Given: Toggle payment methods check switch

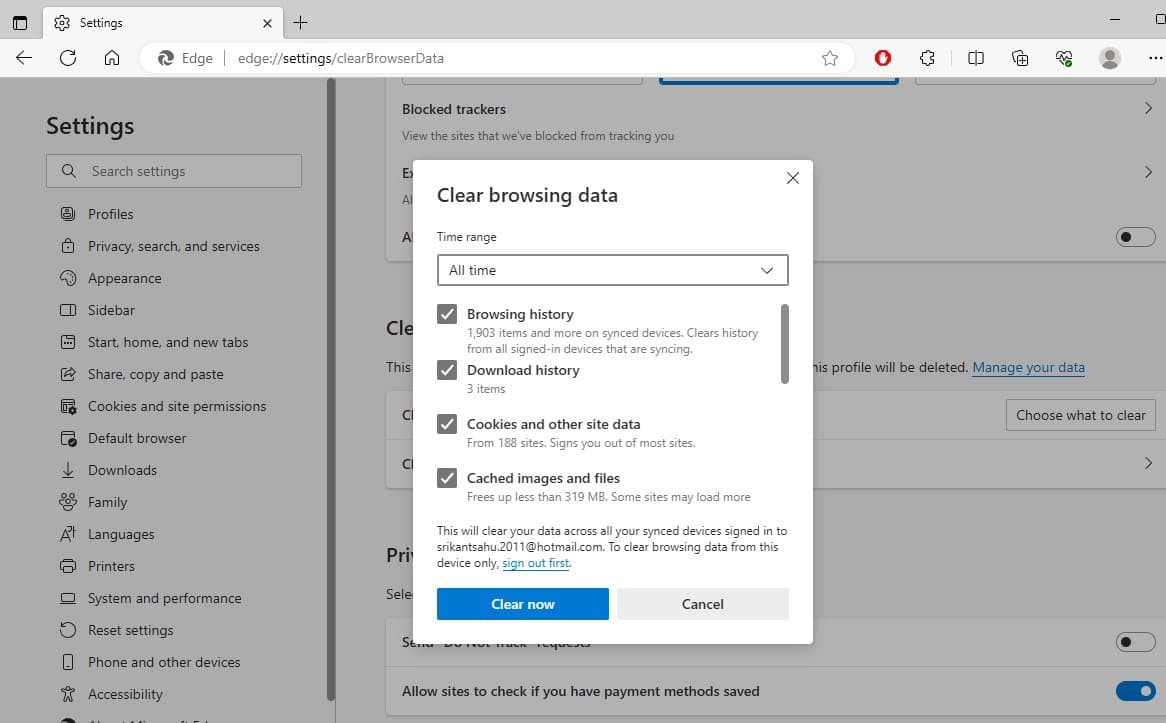Looking at the screenshot, I should (x=1135, y=691).
